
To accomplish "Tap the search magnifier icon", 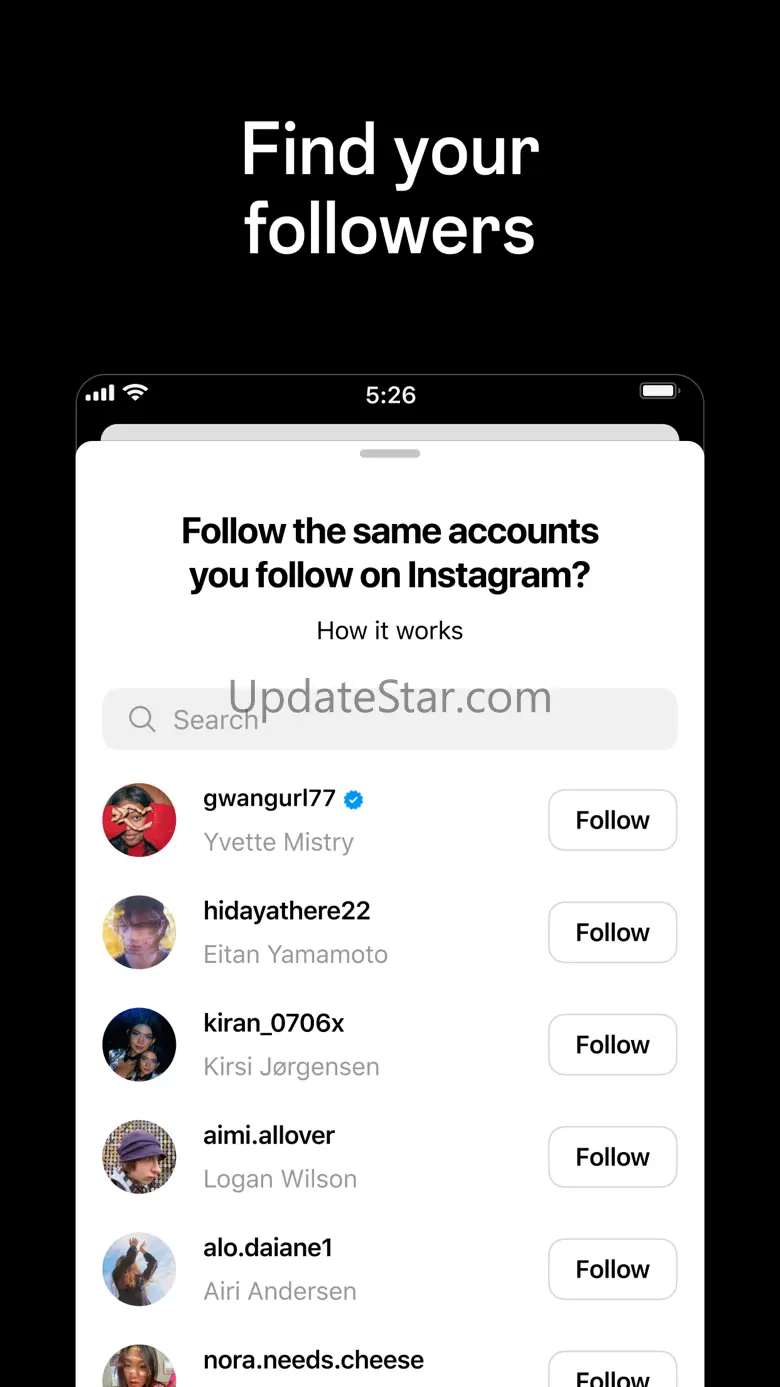I will coord(142,719).
